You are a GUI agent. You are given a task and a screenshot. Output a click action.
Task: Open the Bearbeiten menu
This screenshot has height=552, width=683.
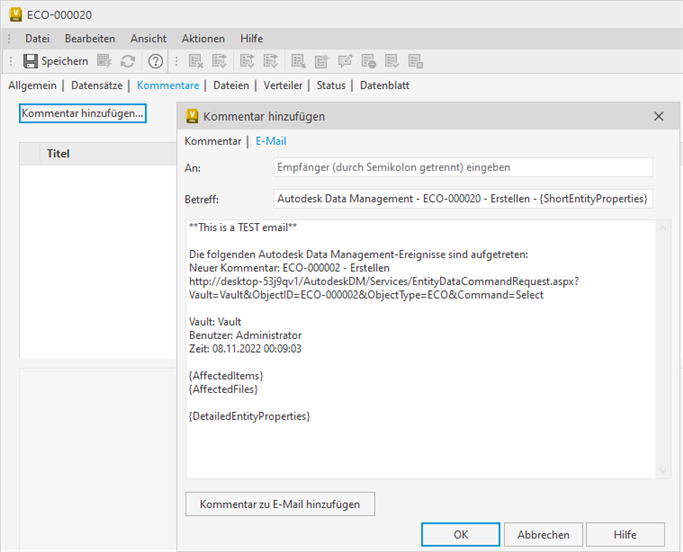pos(90,39)
